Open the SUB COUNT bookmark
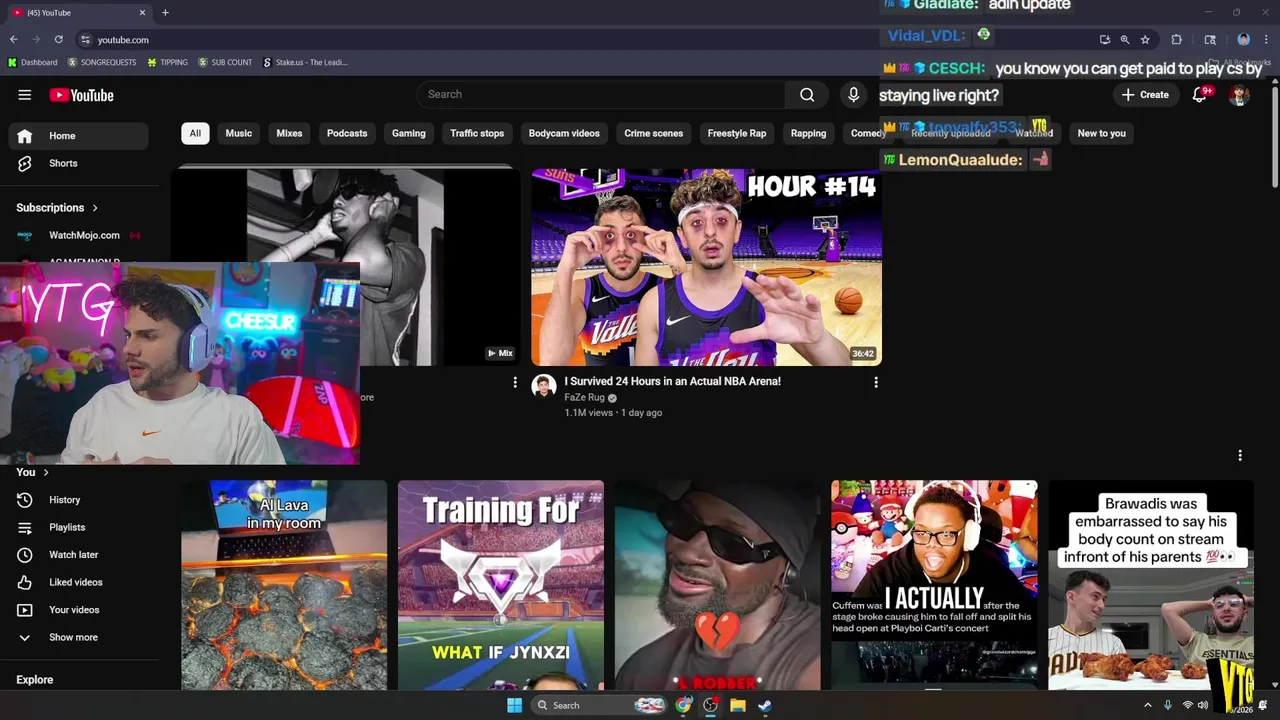Screen dimensions: 1280x720 (x=225, y=62)
